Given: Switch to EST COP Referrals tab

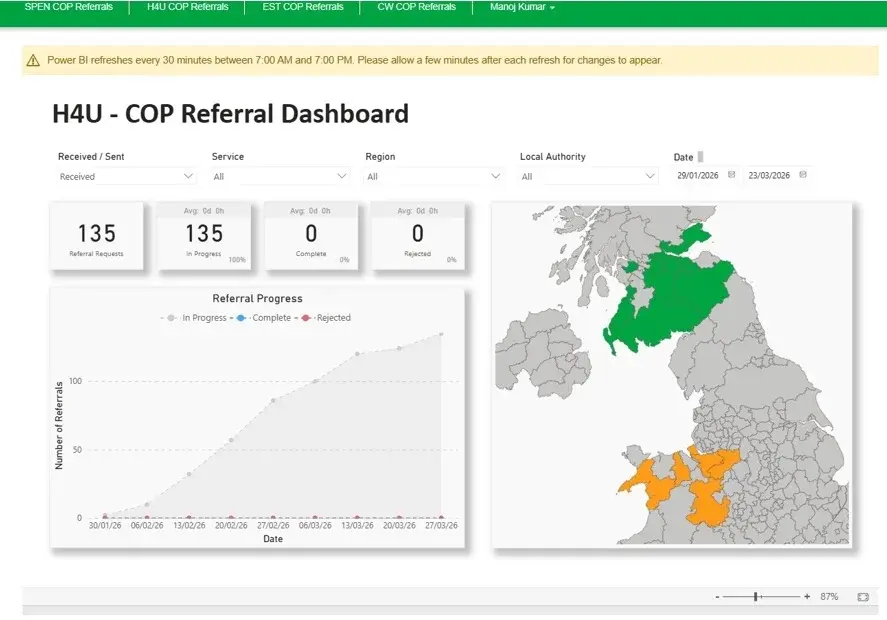Looking at the screenshot, I should coord(303,7).
